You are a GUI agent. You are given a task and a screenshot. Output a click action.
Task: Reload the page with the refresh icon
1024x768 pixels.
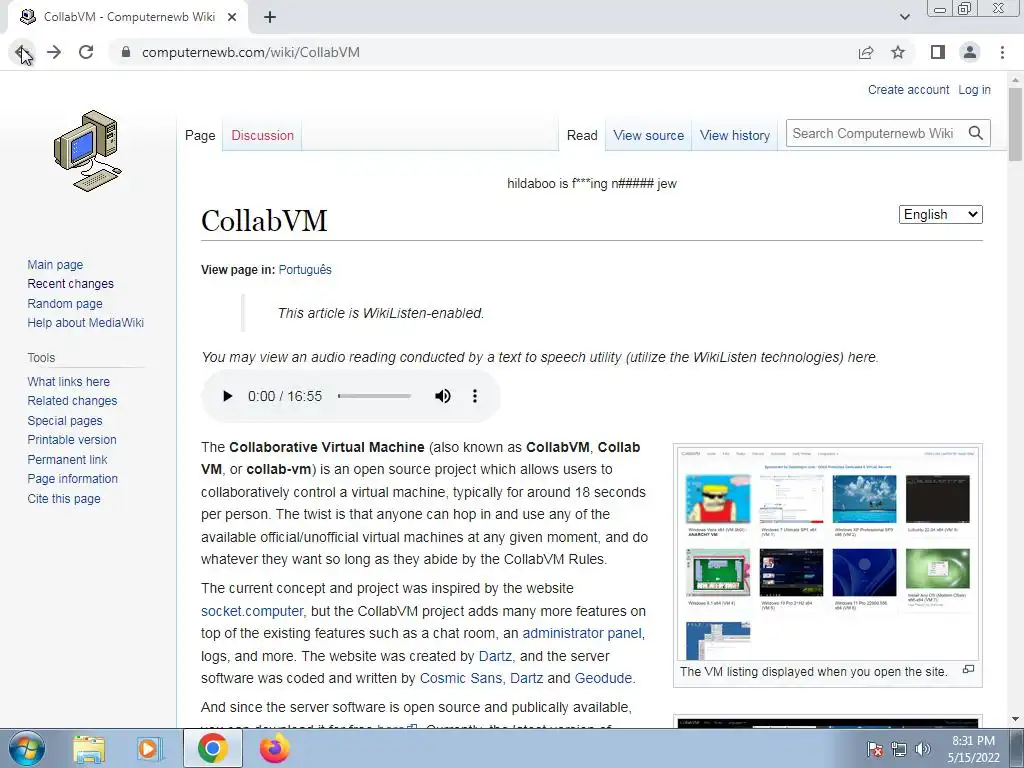coord(86,52)
